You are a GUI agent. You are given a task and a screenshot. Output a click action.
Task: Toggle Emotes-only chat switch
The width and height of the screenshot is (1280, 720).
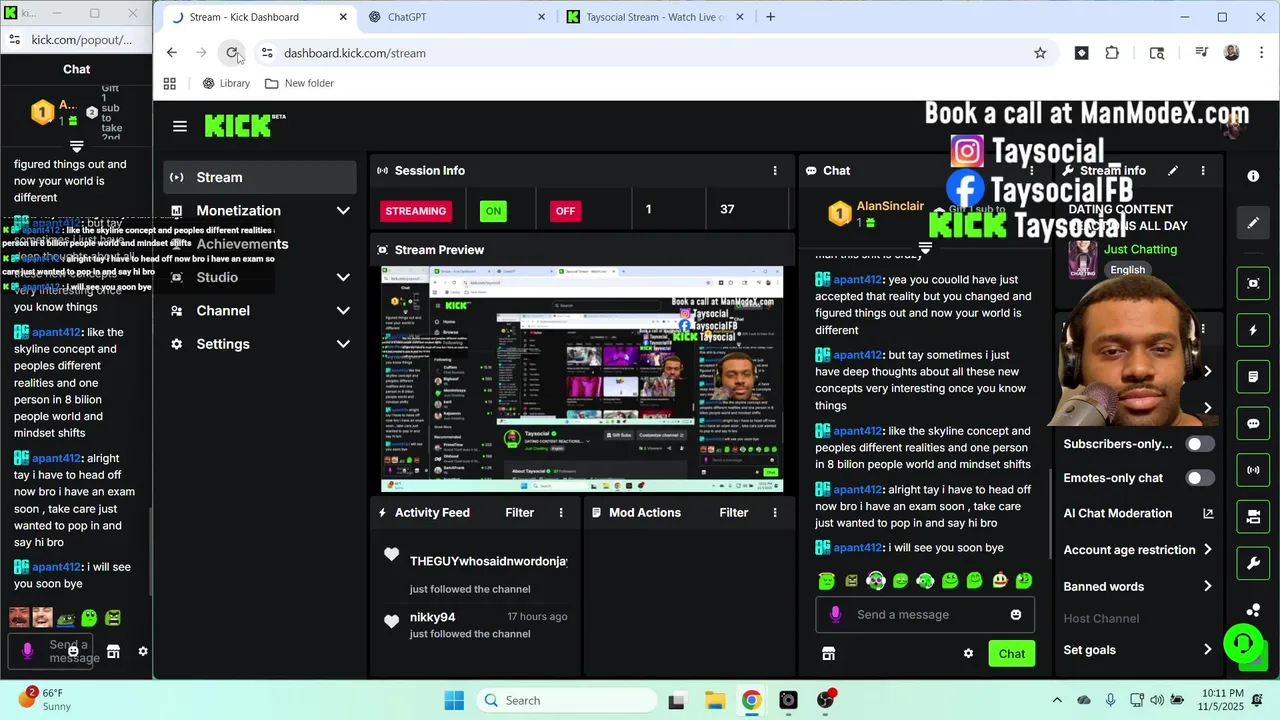[1200, 478]
